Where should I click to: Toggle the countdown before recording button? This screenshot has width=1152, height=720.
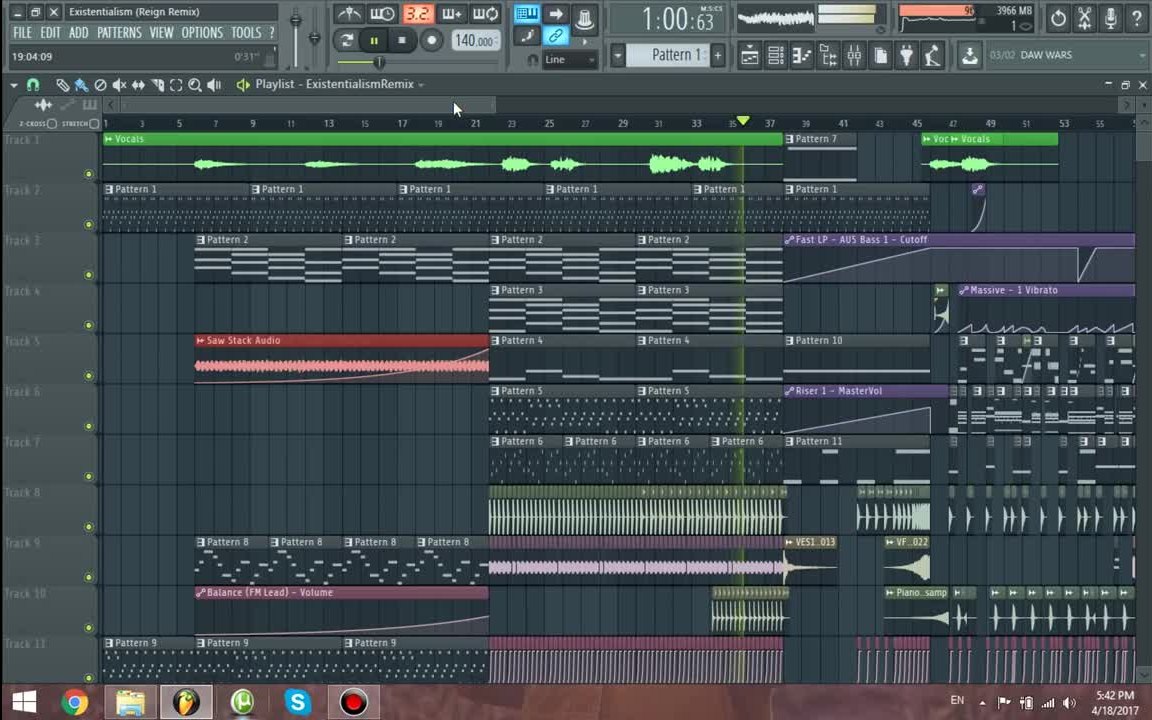[417, 13]
